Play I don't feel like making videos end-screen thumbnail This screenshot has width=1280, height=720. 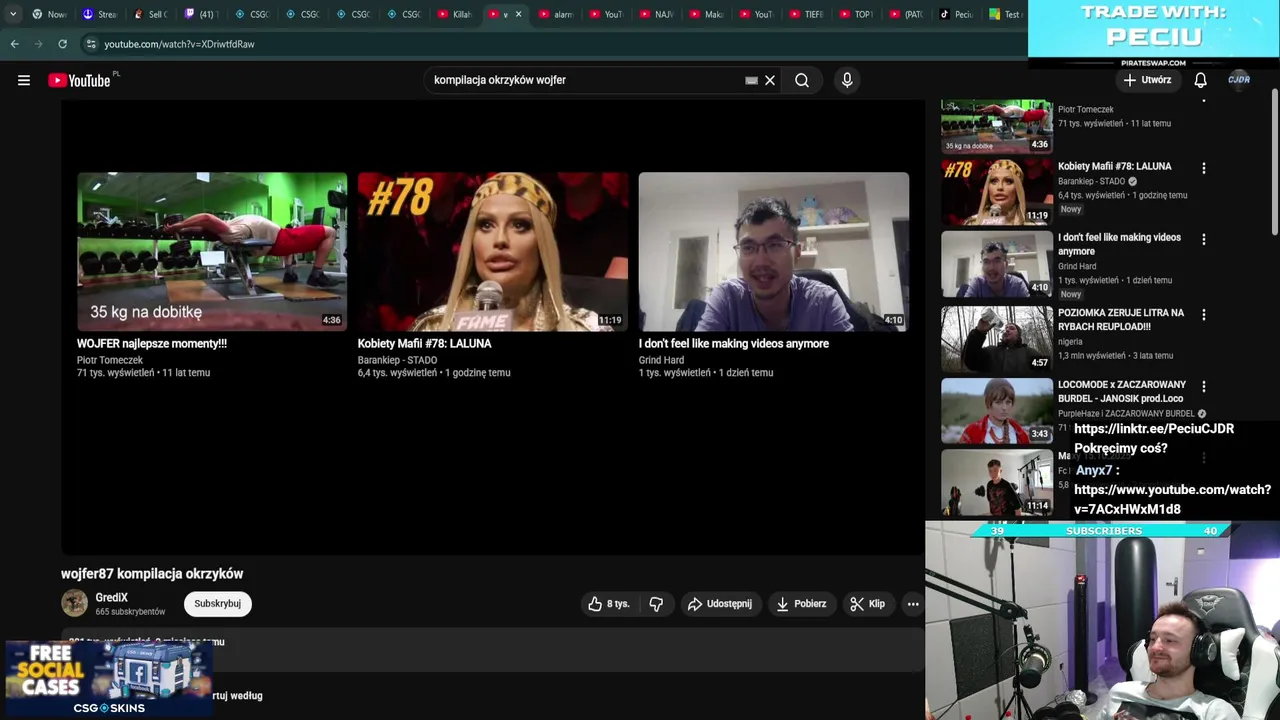774,251
